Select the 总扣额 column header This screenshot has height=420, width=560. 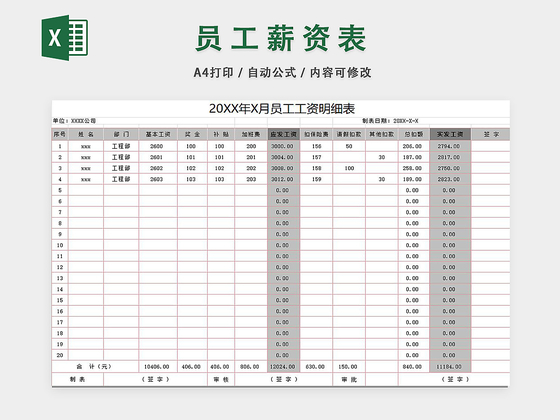point(414,134)
